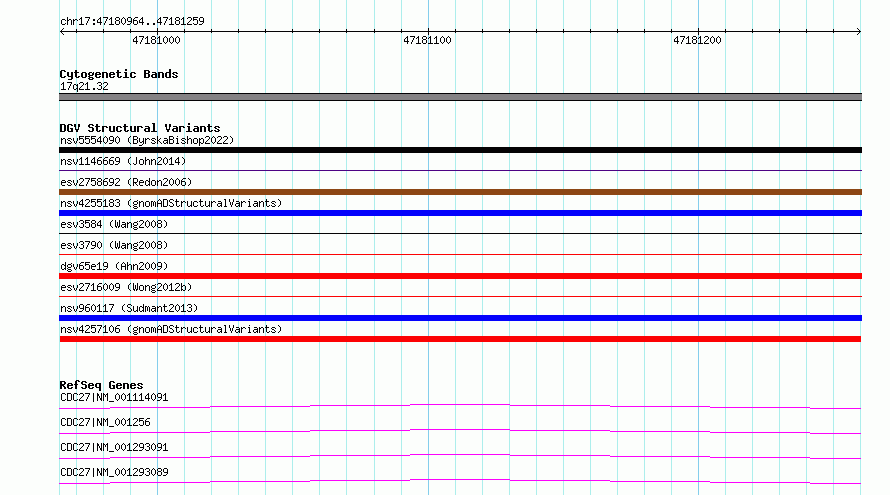Image resolution: width=890 pixels, height=495 pixels.
Task: Click ruler position label 47181100
Action: tap(427, 40)
